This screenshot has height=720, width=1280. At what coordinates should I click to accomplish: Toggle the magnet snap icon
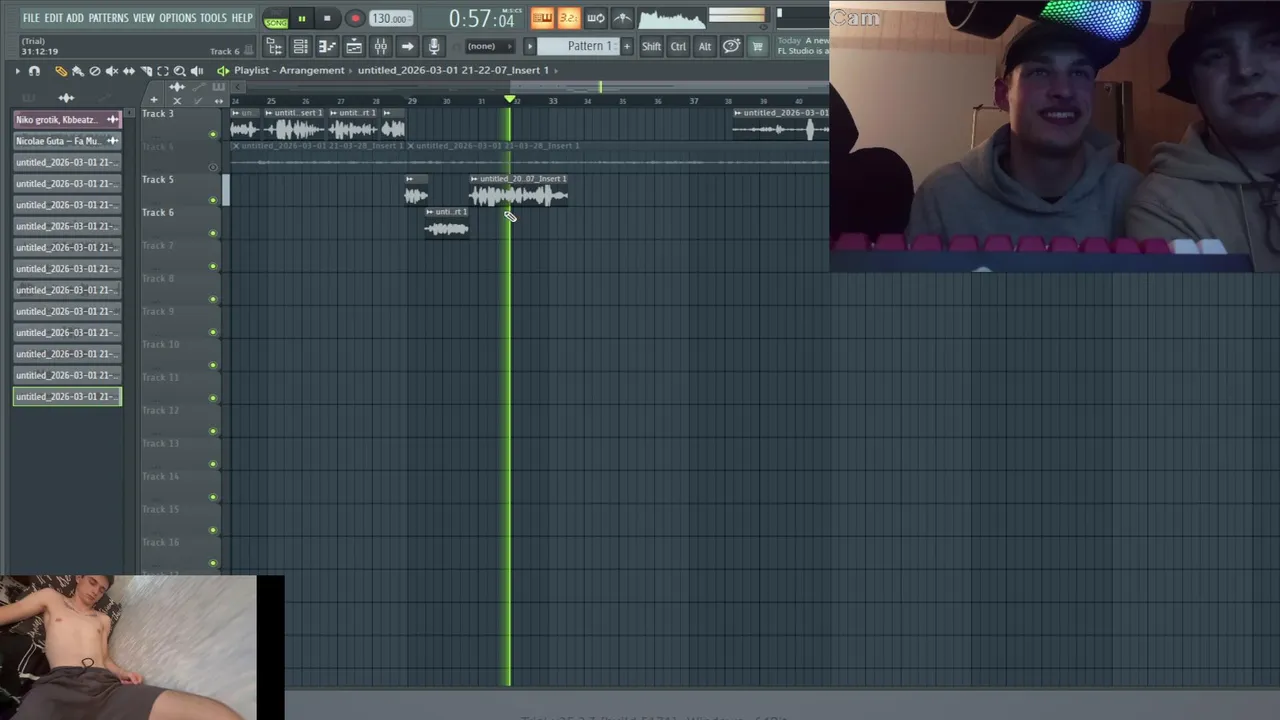(x=34, y=71)
